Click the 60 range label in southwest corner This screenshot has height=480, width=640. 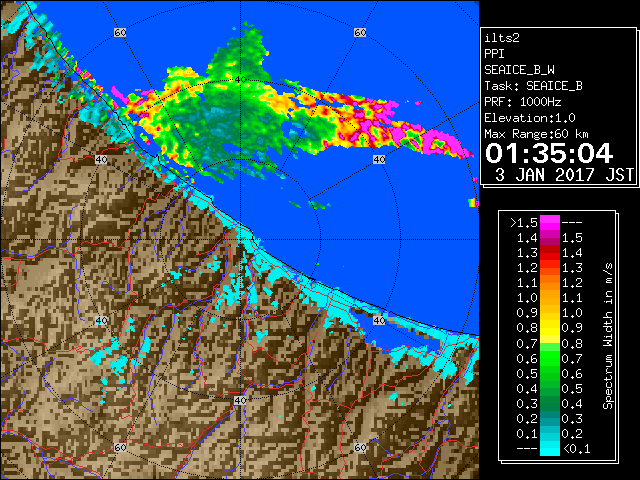tap(120, 447)
